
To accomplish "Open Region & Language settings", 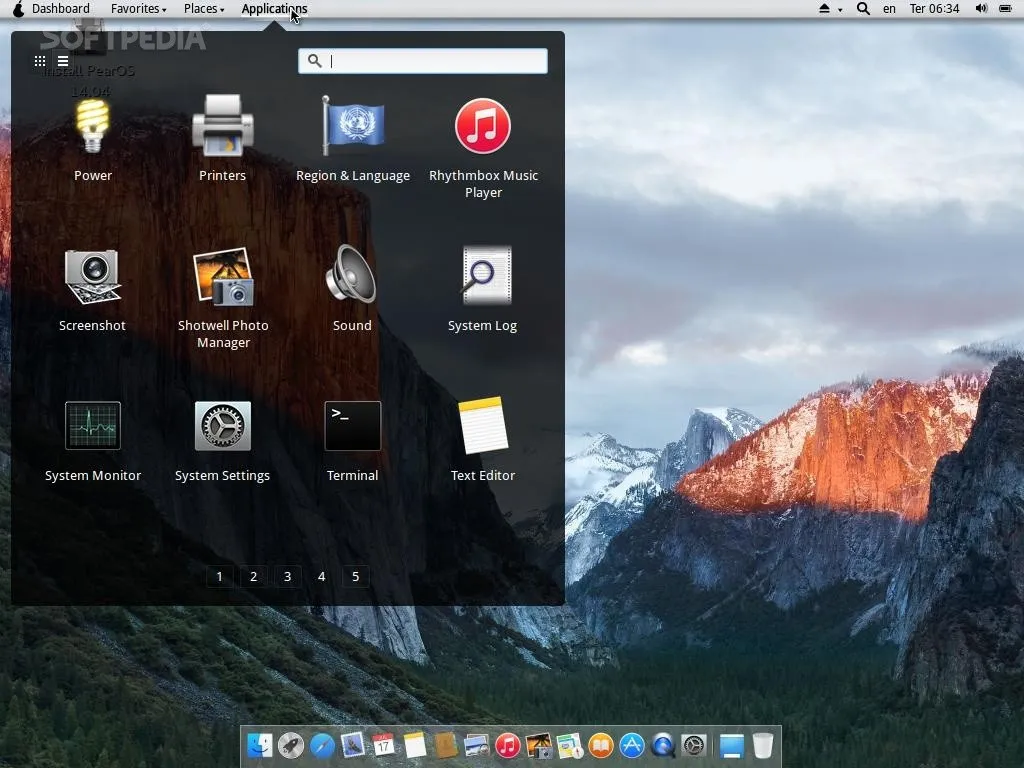I will (x=353, y=127).
